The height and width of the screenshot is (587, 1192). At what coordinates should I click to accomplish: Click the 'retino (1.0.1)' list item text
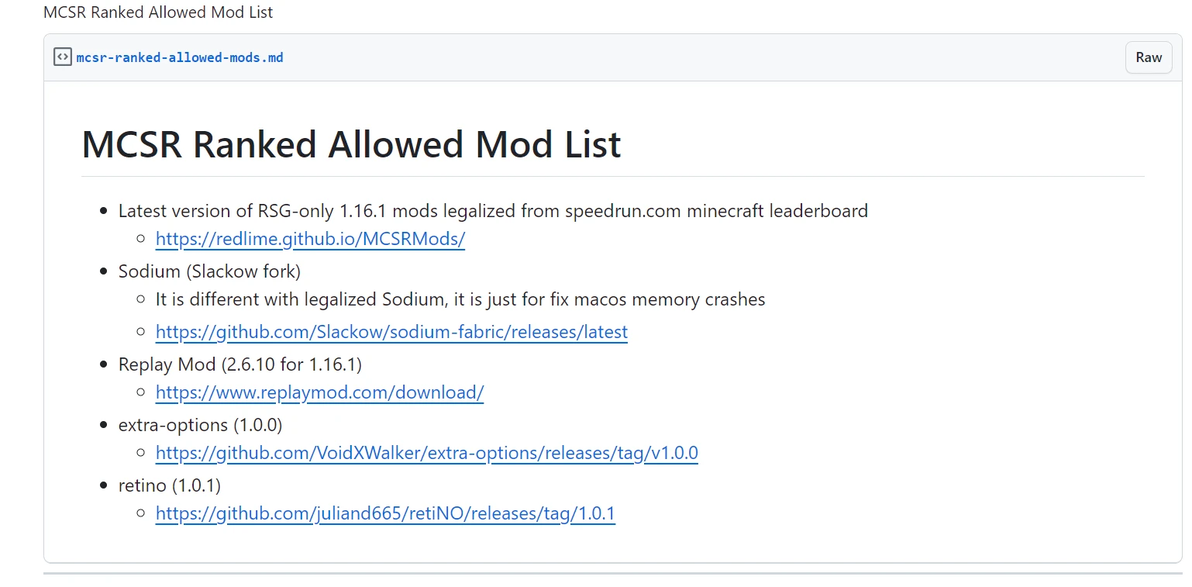[169, 486]
